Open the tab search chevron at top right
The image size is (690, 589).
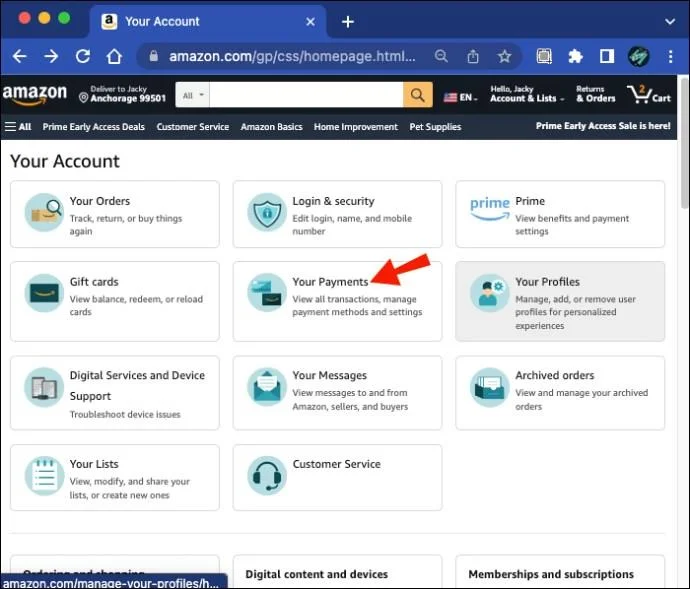[x=670, y=22]
